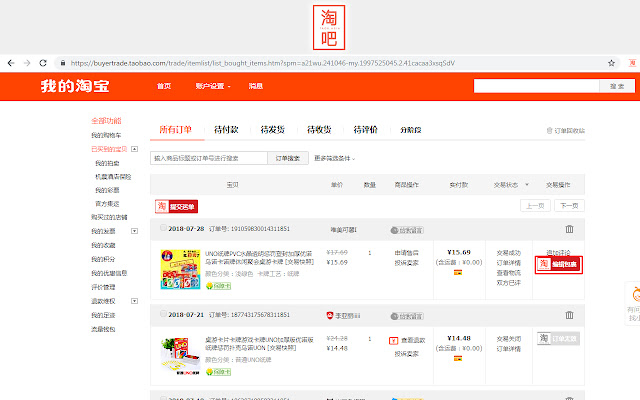The width and height of the screenshot is (640, 400).
Task: Go back using the browser back arrow
Action: point(11,63)
